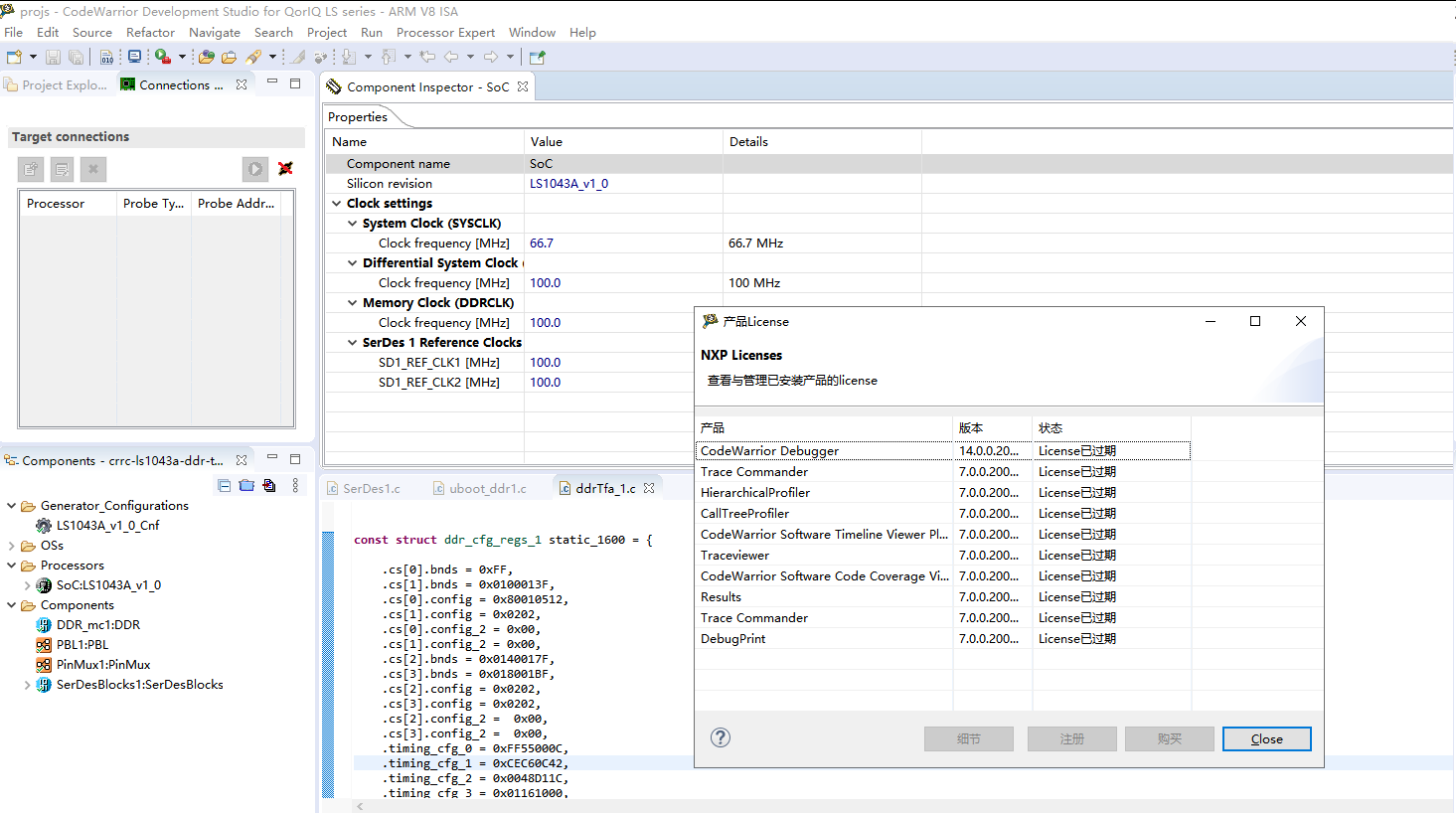Select the Flash Programmer pen icon
Image resolution: width=1456 pixels, height=813 pixels.
click(253, 57)
